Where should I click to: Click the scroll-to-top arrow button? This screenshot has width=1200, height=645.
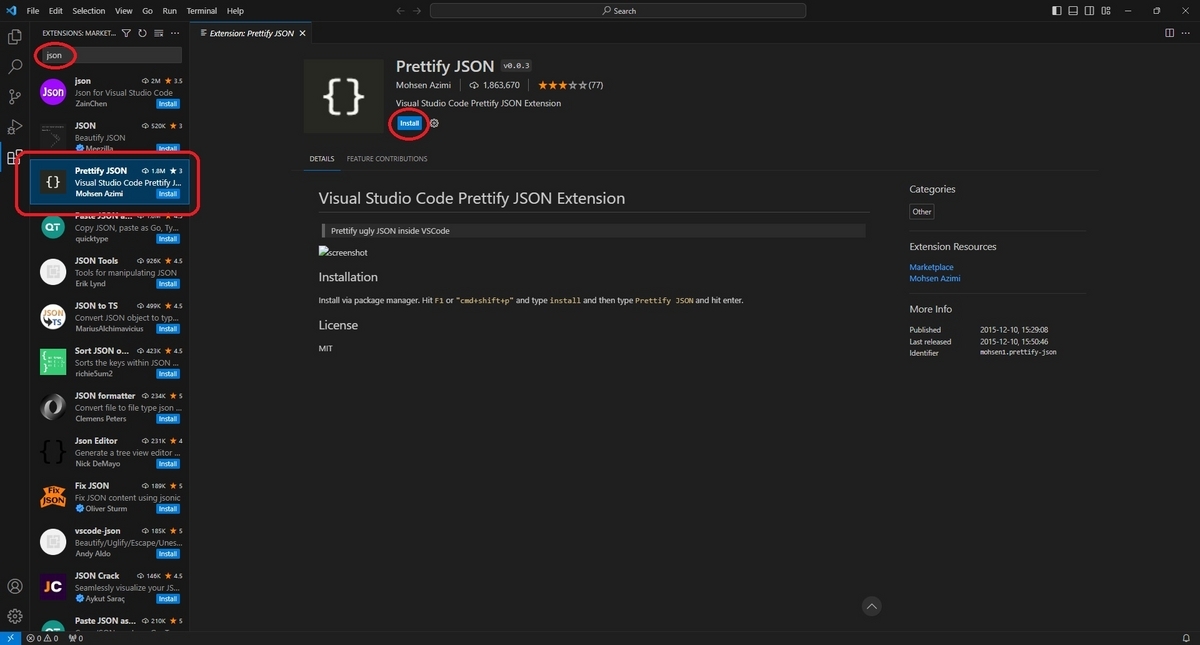871,606
